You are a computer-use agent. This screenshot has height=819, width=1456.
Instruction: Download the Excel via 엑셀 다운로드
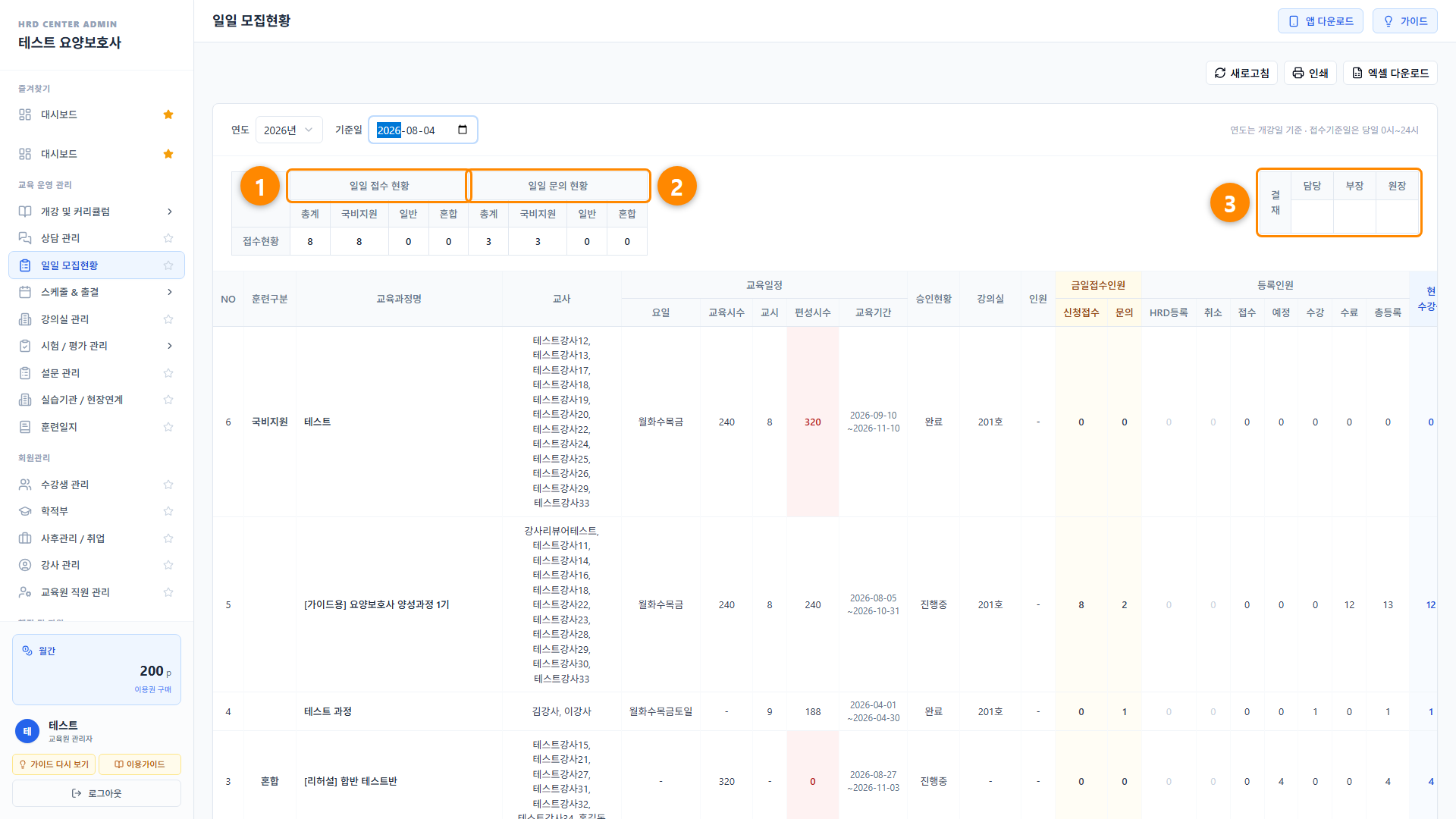click(1390, 73)
